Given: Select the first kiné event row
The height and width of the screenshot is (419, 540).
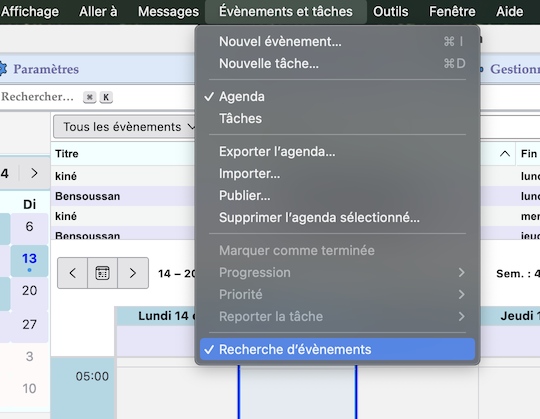Looking at the screenshot, I should [123, 176].
